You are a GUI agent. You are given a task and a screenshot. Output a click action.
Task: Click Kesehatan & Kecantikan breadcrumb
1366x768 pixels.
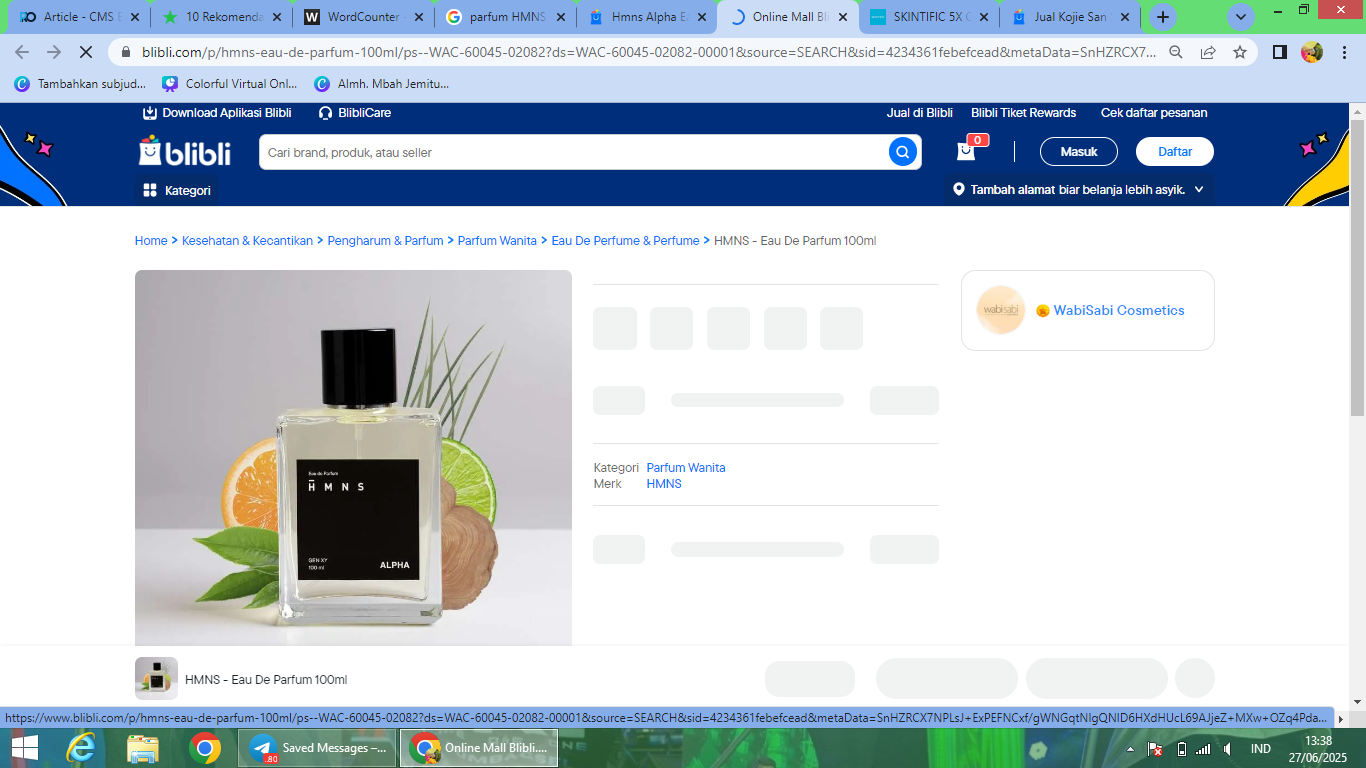(247, 241)
